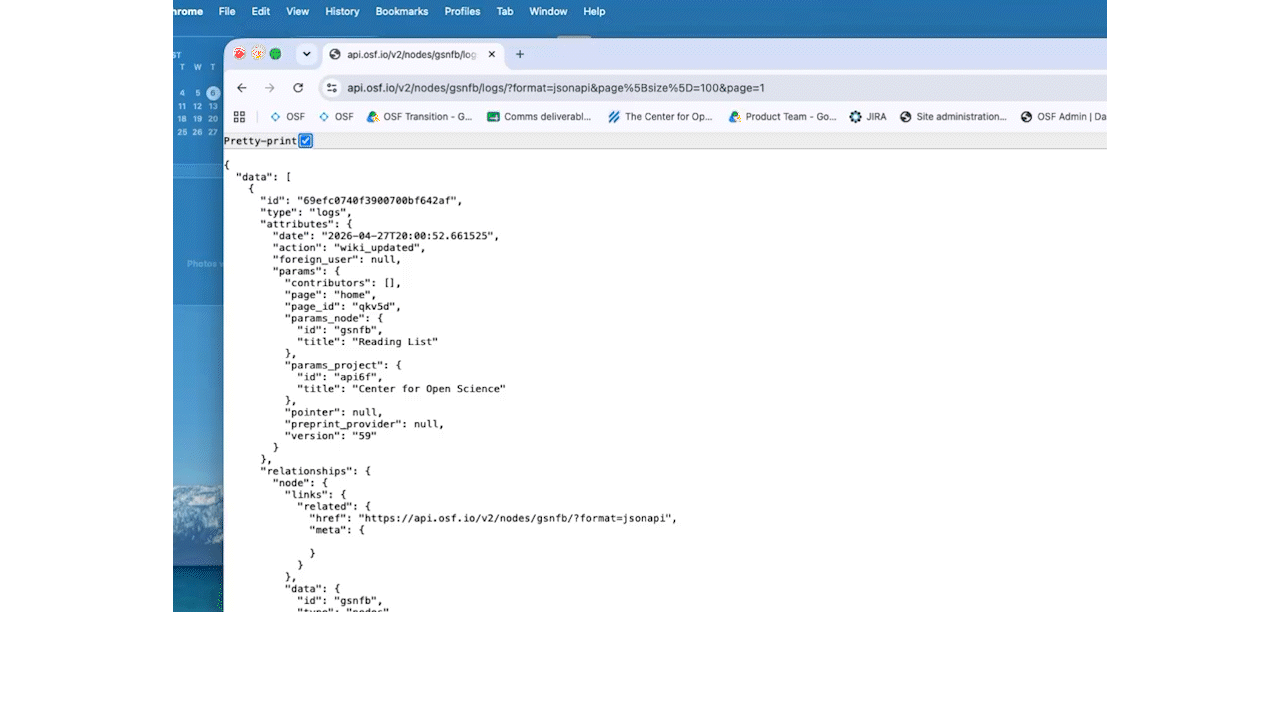Screen dimensions: 1280x720
Task: Click the "contributors": [] line
Action: (x=342, y=283)
